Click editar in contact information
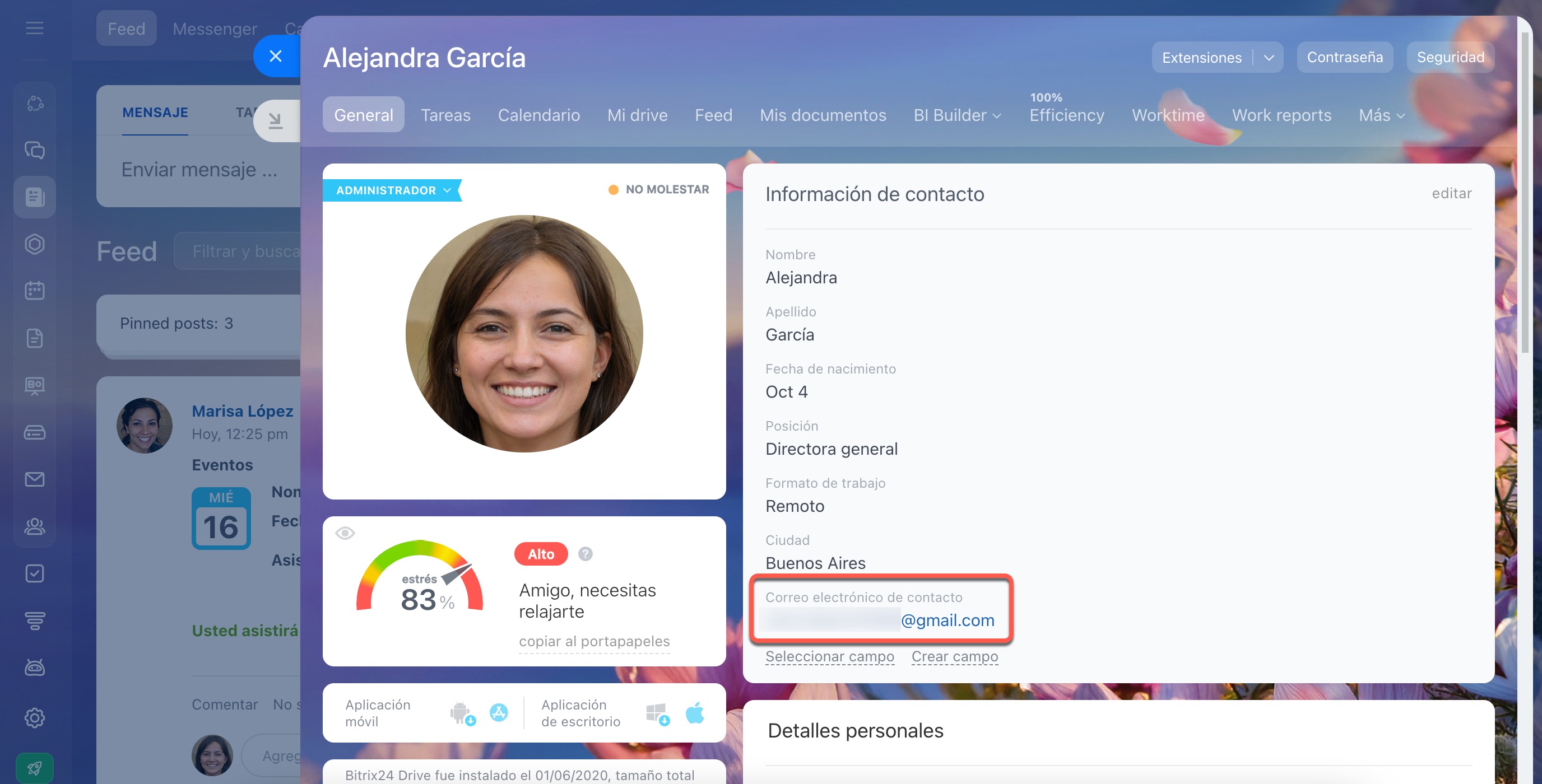The height and width of the screenshot is (784, 1542). coord(1452,193)
